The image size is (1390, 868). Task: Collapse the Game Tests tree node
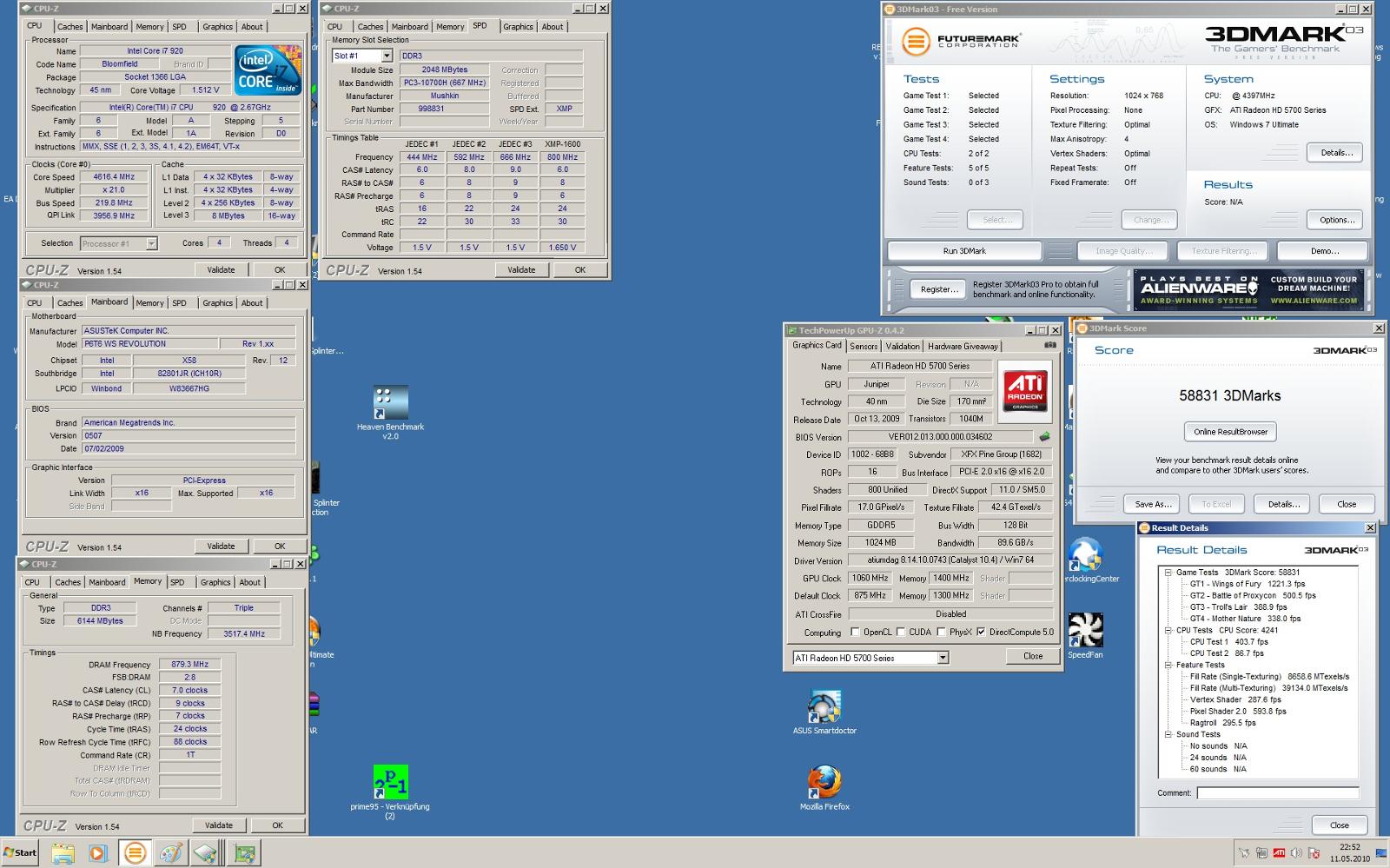pyautogui.click(x=1168, y=573)
